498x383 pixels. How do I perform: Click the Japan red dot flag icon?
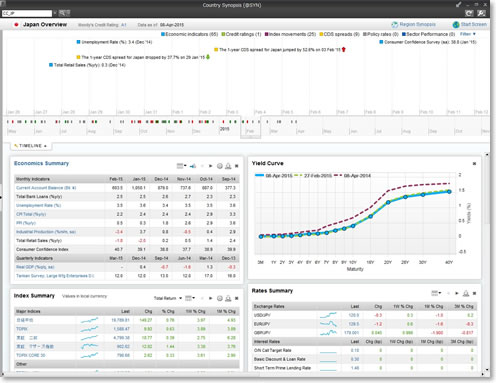coord(16,25)
